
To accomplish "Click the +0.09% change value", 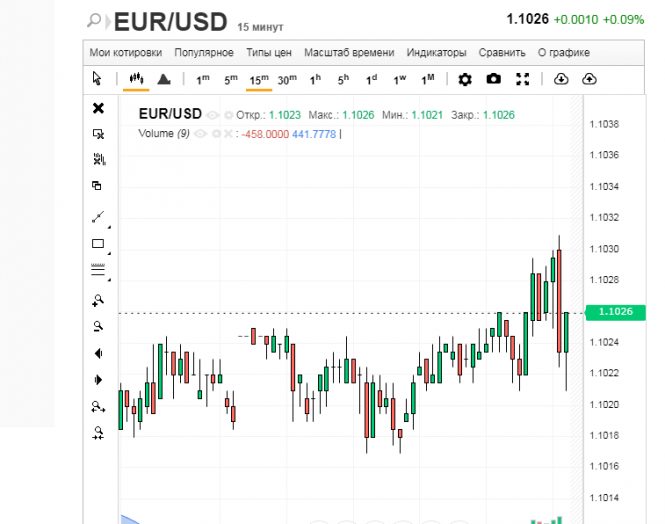I will tap(623, 20).
